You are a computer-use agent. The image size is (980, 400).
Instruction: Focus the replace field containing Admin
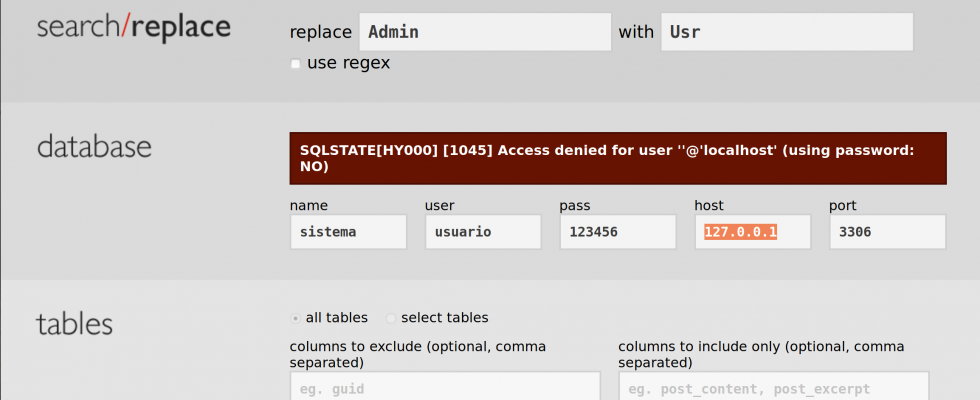[485, 32]
